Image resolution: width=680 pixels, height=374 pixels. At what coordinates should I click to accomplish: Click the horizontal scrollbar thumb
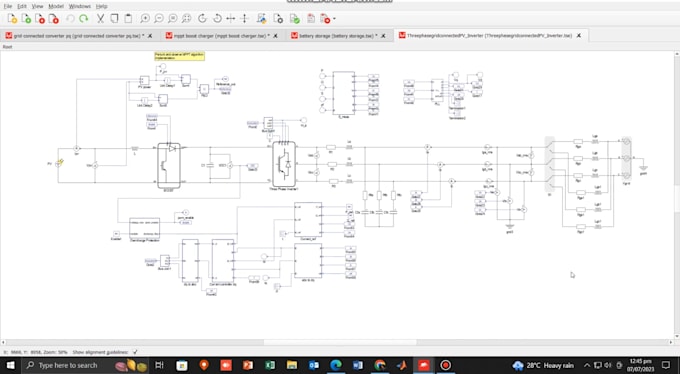[x=340, y=342]
